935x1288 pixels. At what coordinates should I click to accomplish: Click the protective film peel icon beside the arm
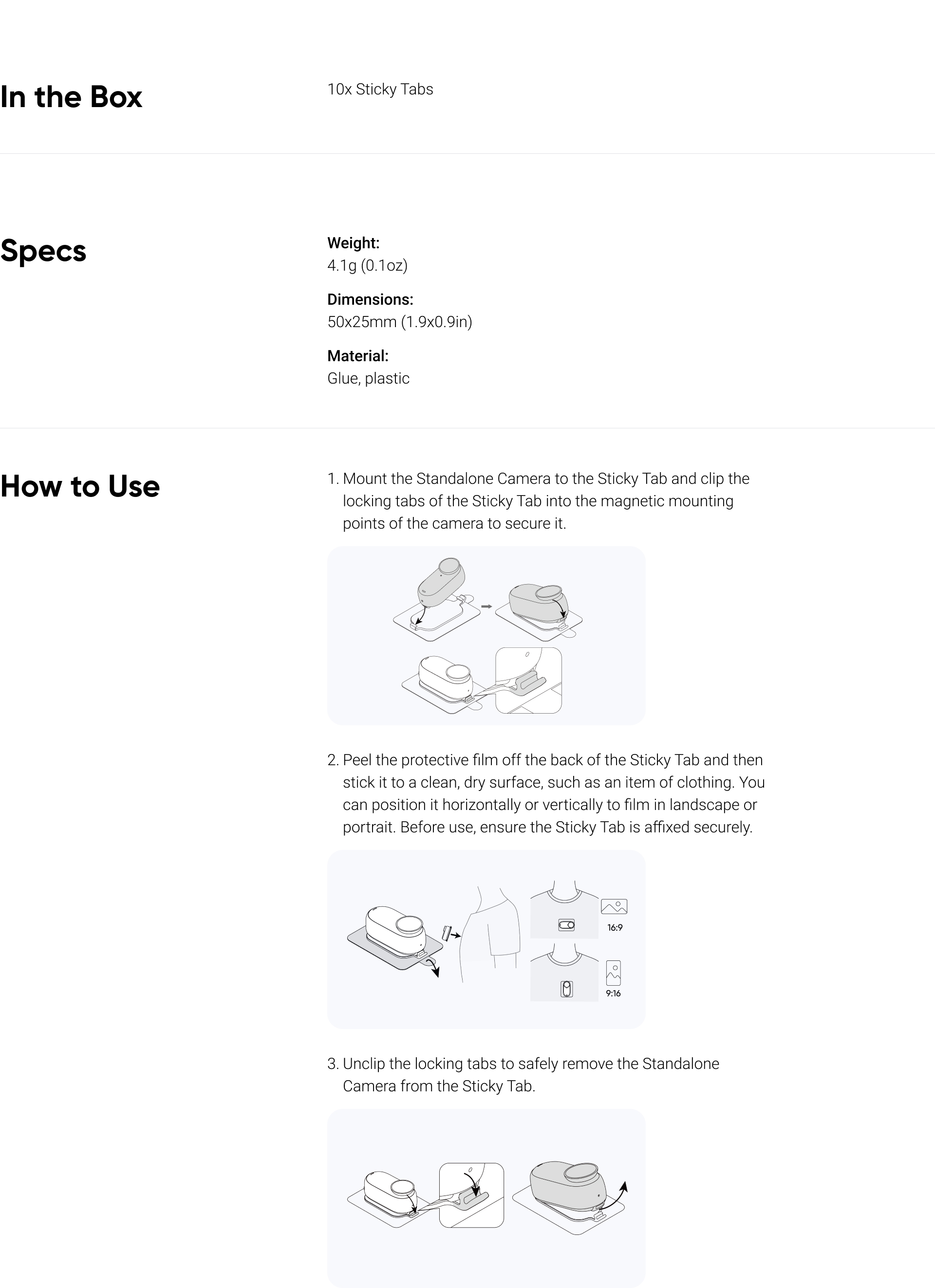coord(450,933)
